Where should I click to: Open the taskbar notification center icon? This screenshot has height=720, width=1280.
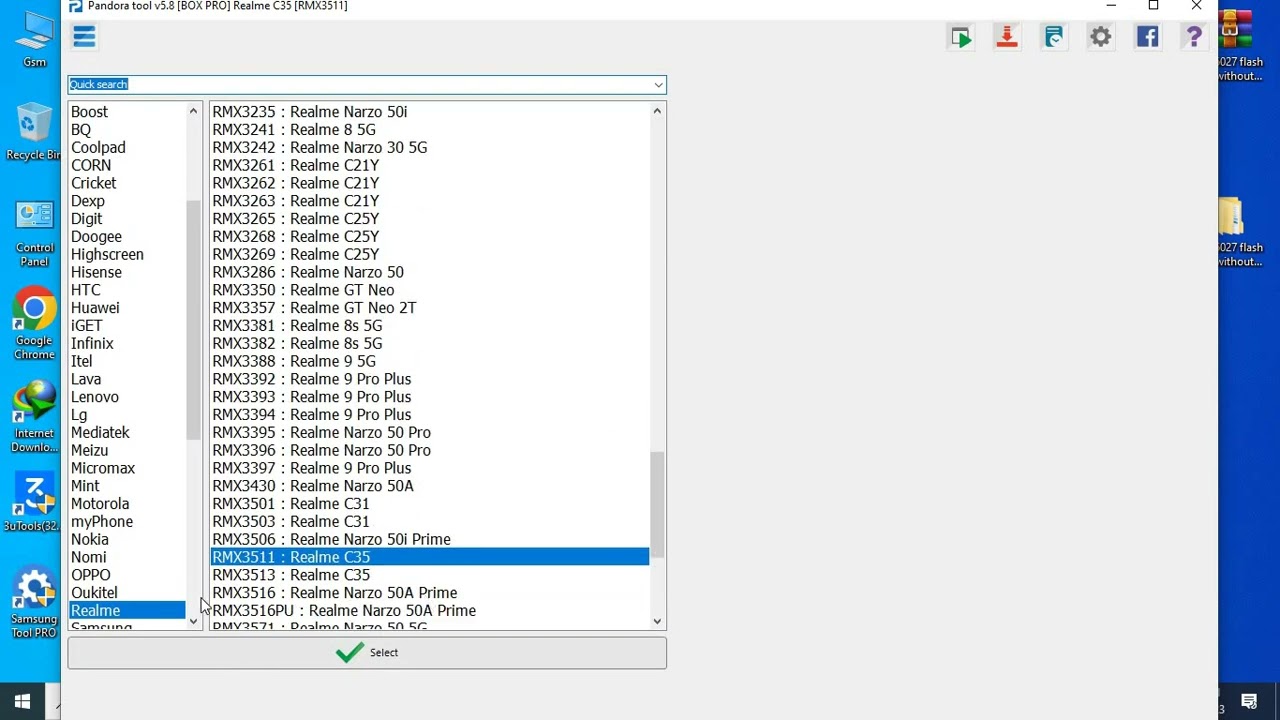(1248, 701)
